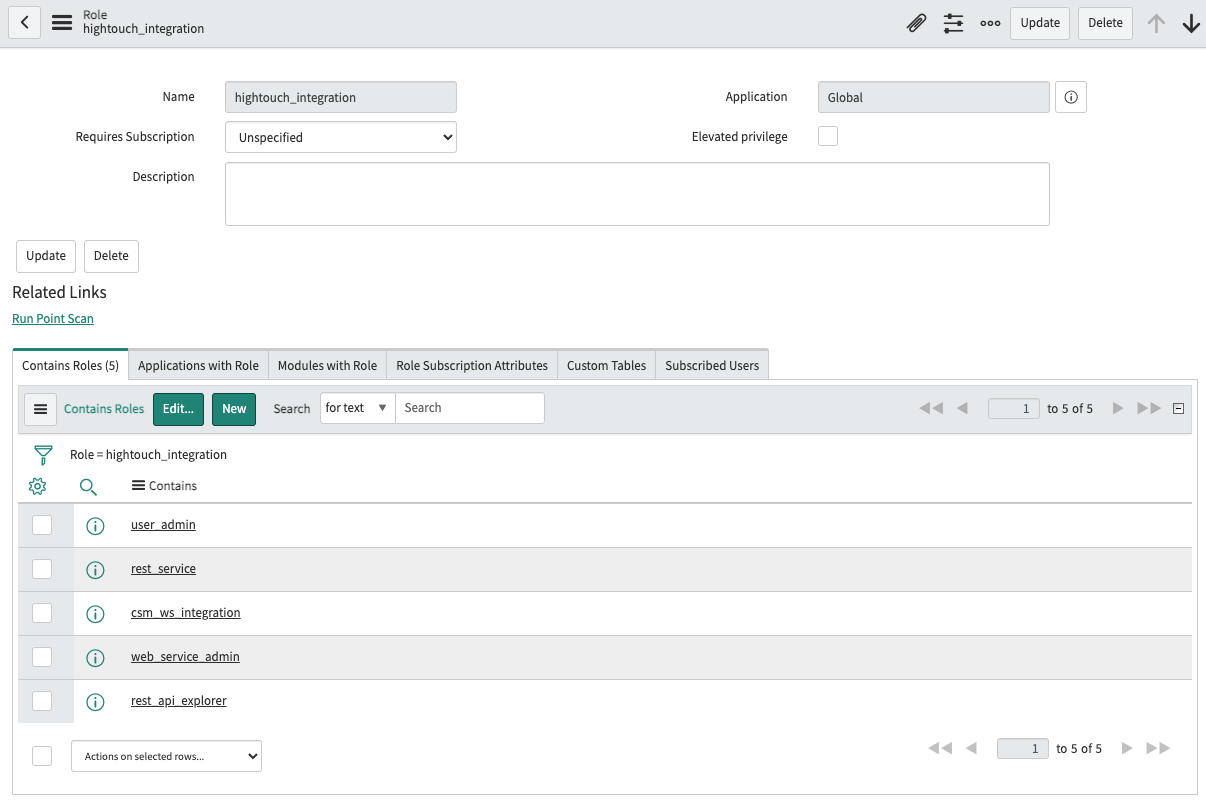
Task: Select the web_service_admin row checkbox
Action: [42, 657]
